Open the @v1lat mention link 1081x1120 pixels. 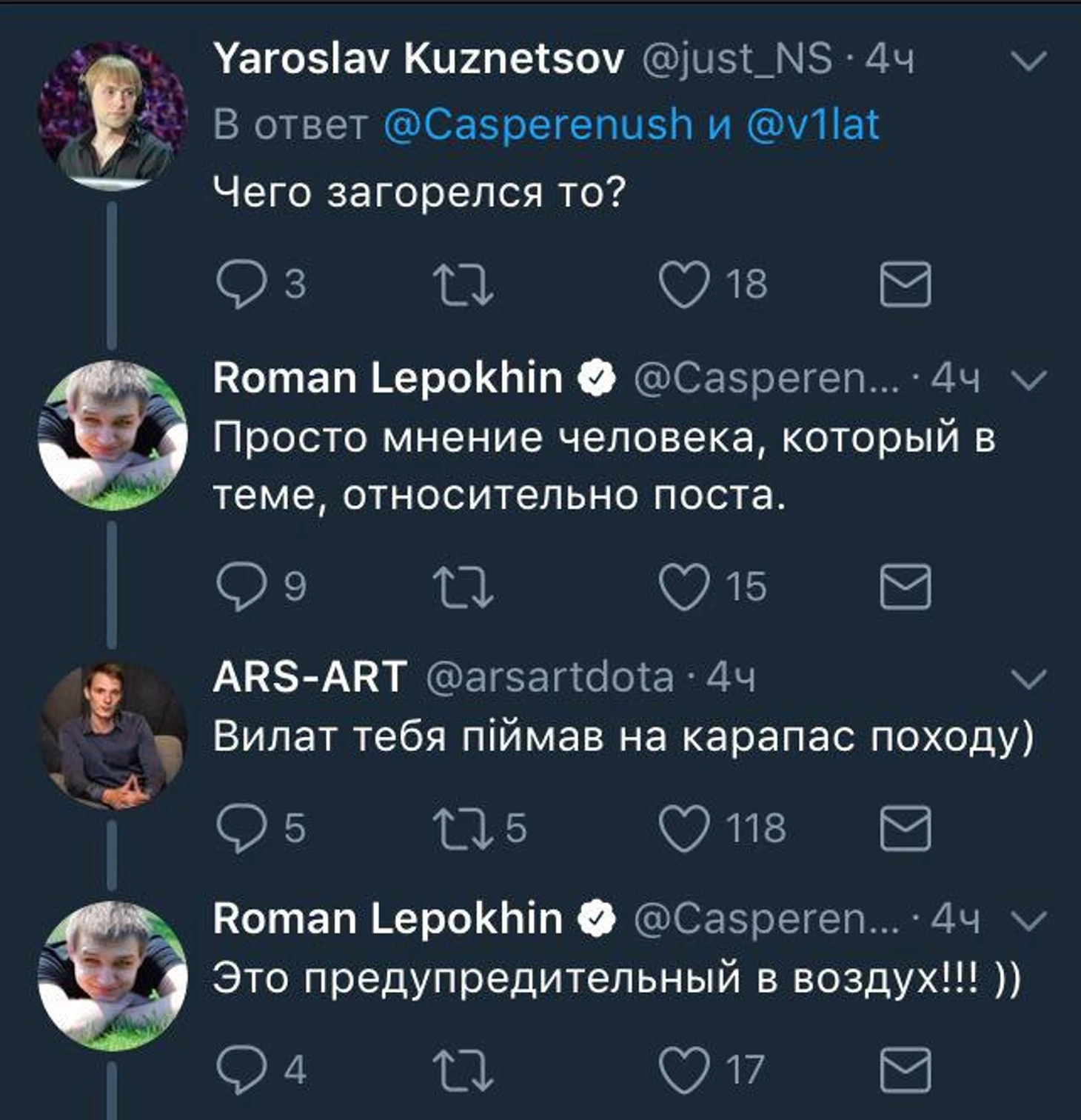click(x=812, y=124)
